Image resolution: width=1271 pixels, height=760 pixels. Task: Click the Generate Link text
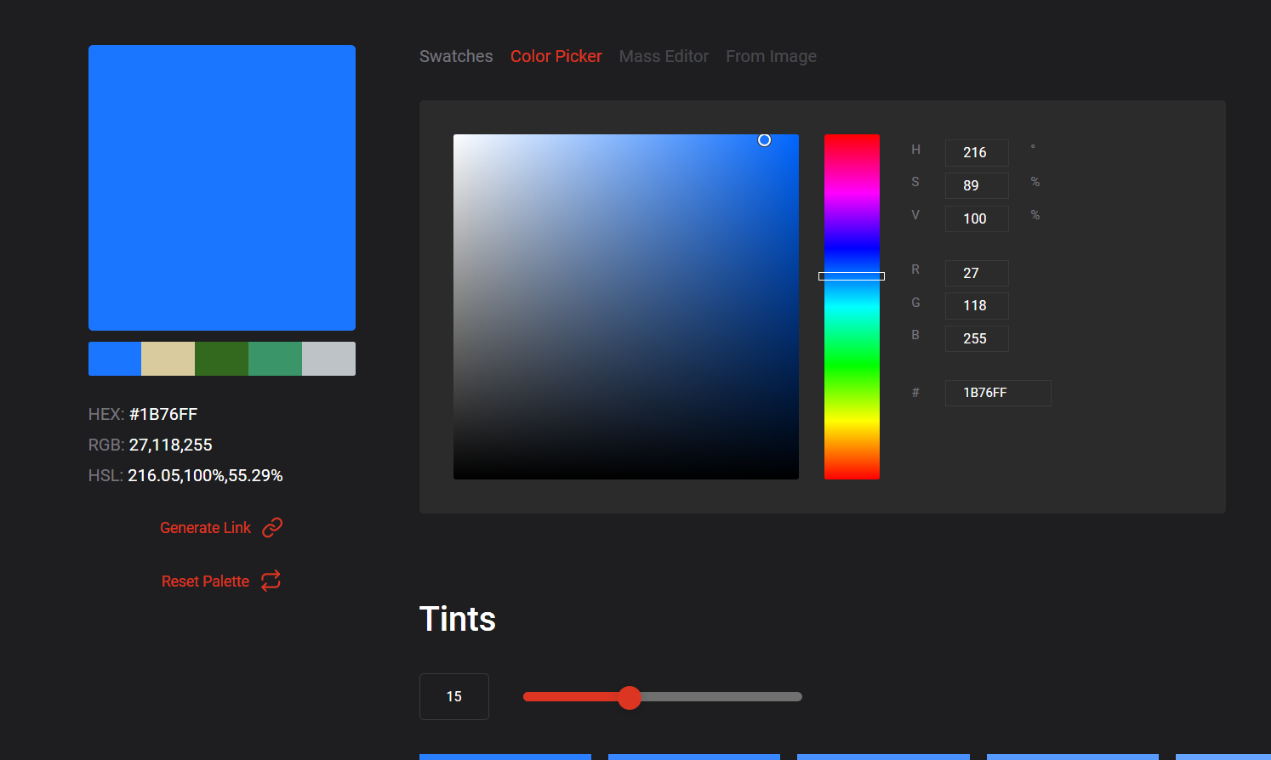205,527
